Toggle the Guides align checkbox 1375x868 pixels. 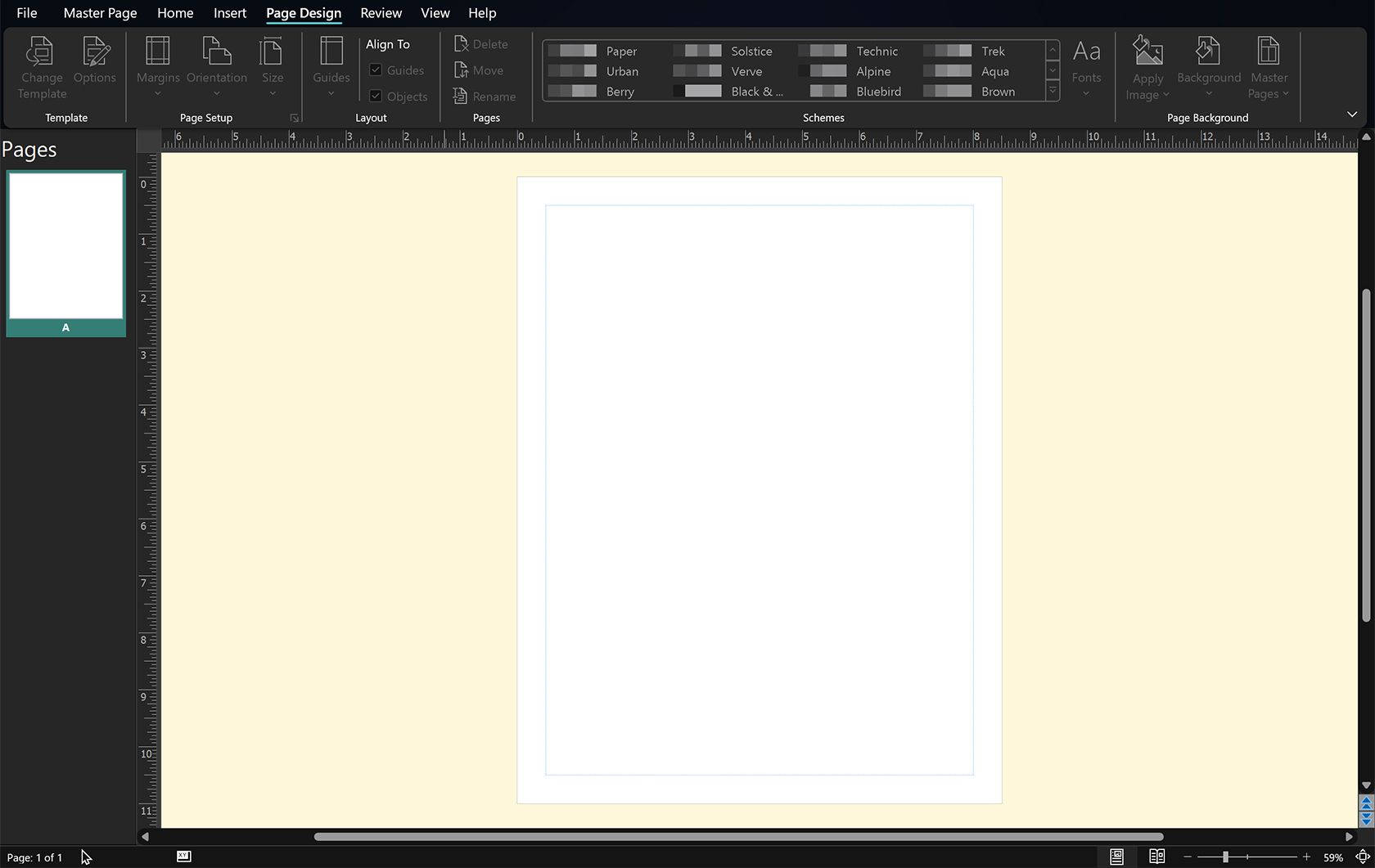(x=374, y=70)
